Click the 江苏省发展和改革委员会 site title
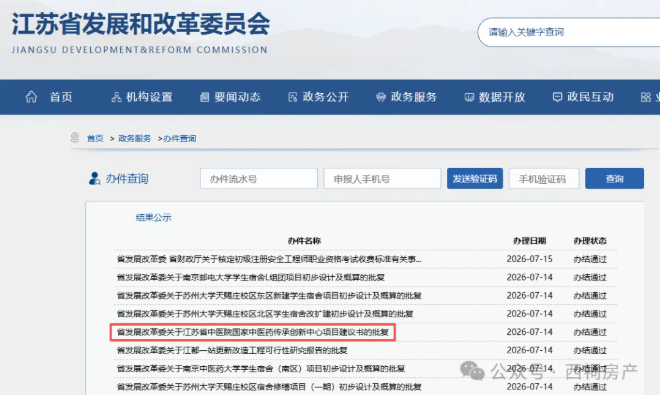The image size is (662, 395). [141, 24]
